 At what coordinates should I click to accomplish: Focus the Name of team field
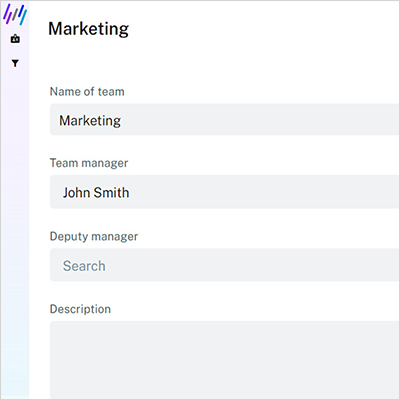pos(225,119)
